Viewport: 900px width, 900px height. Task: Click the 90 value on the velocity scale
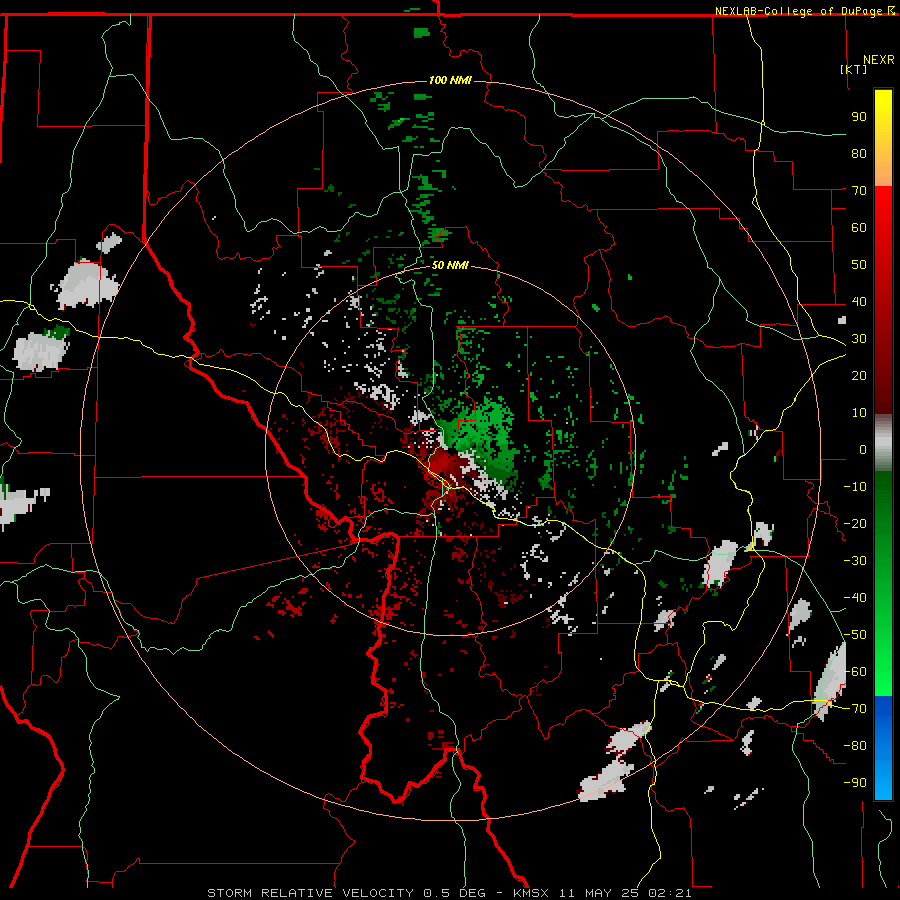coord(859,117)
